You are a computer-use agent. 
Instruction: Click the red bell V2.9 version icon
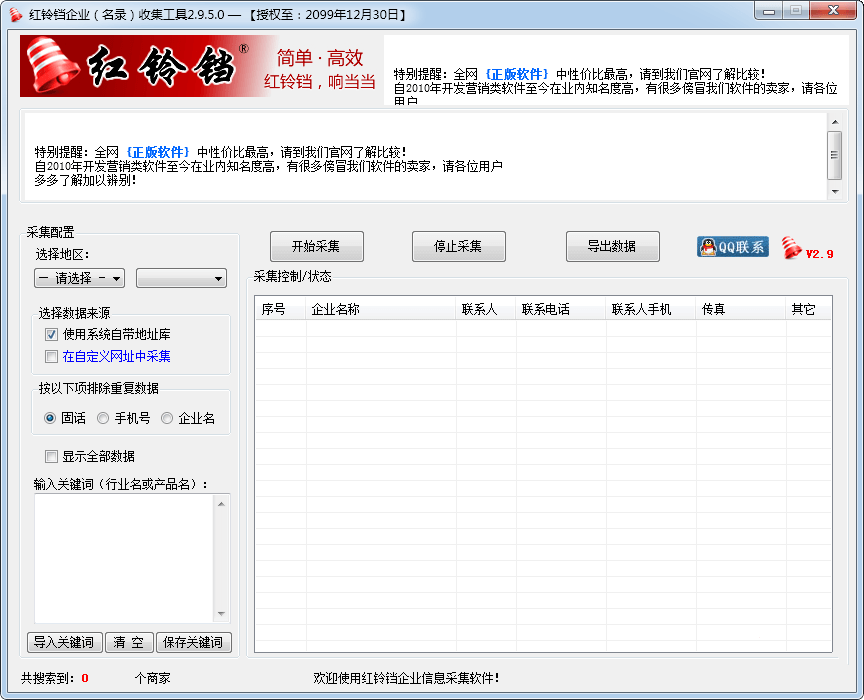pyautogui.click(x=807, y=248)
